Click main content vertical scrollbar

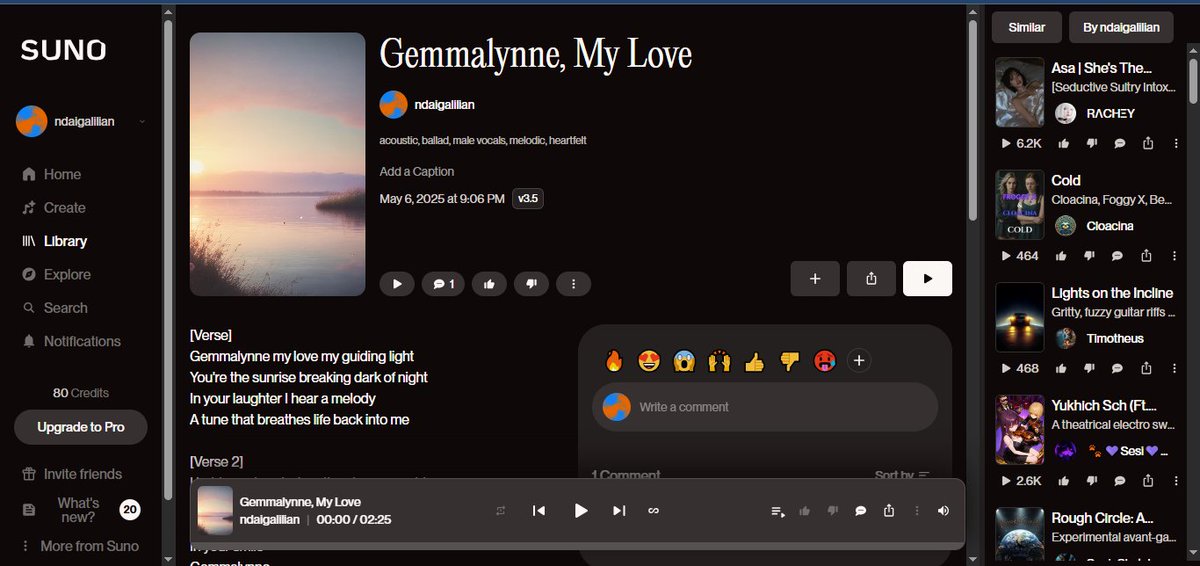point(972,120)
